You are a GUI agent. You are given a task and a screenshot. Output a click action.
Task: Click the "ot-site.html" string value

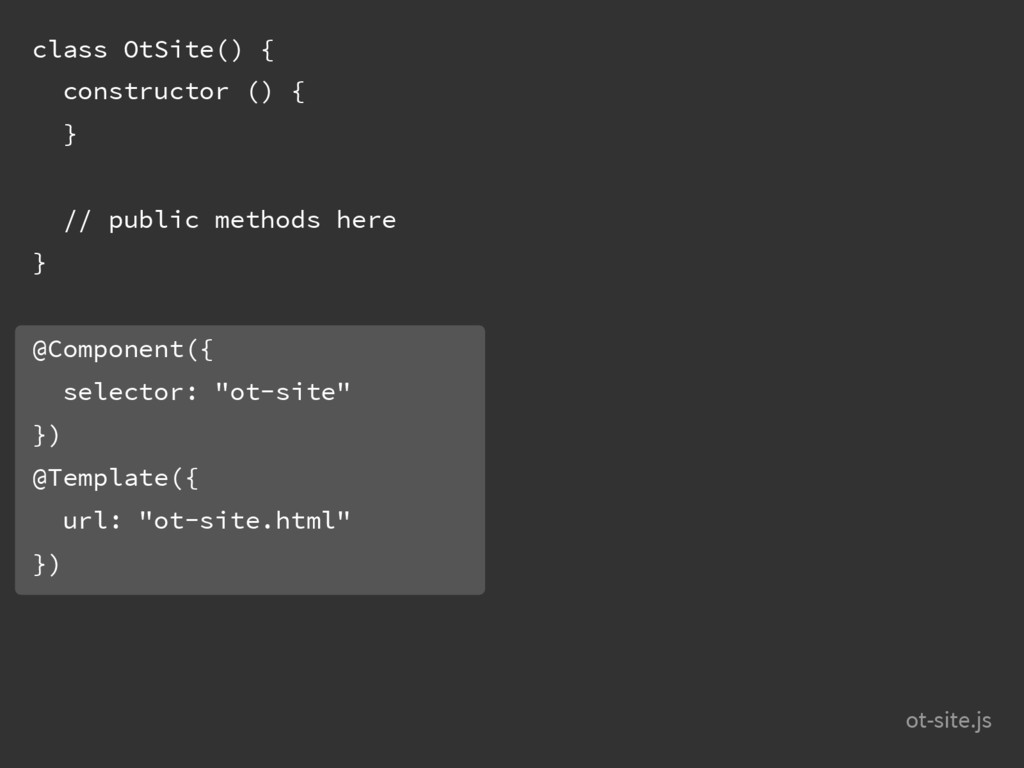244,520
